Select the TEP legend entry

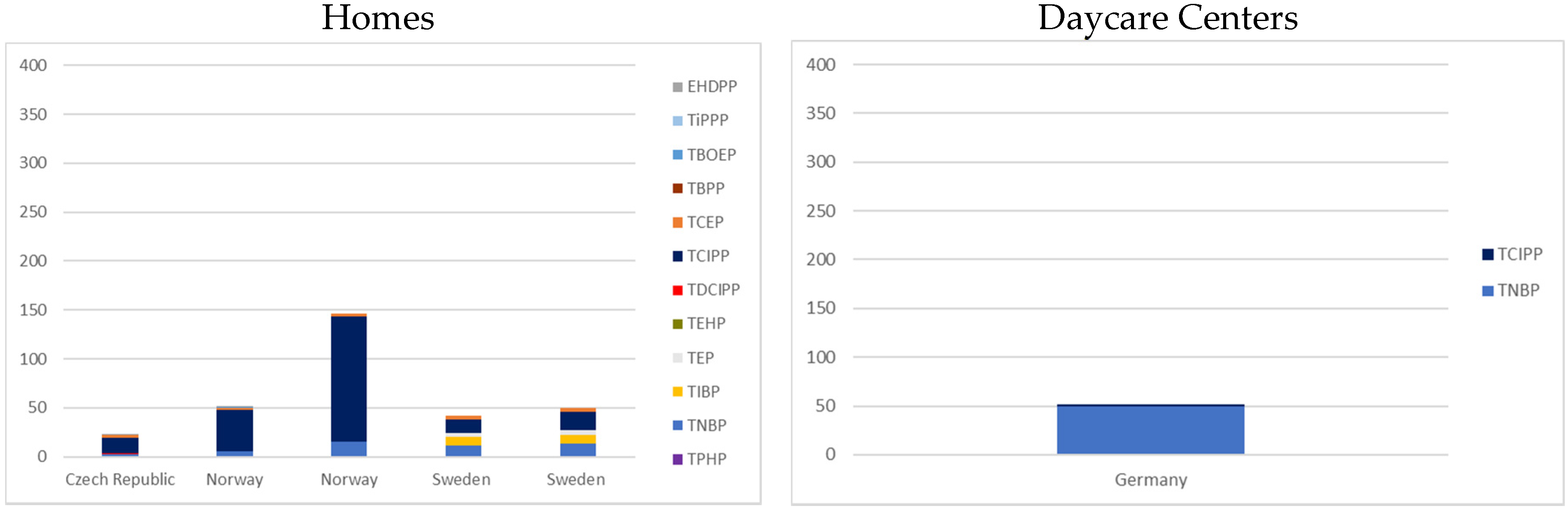pyautogui.click(x=700, y=358)
